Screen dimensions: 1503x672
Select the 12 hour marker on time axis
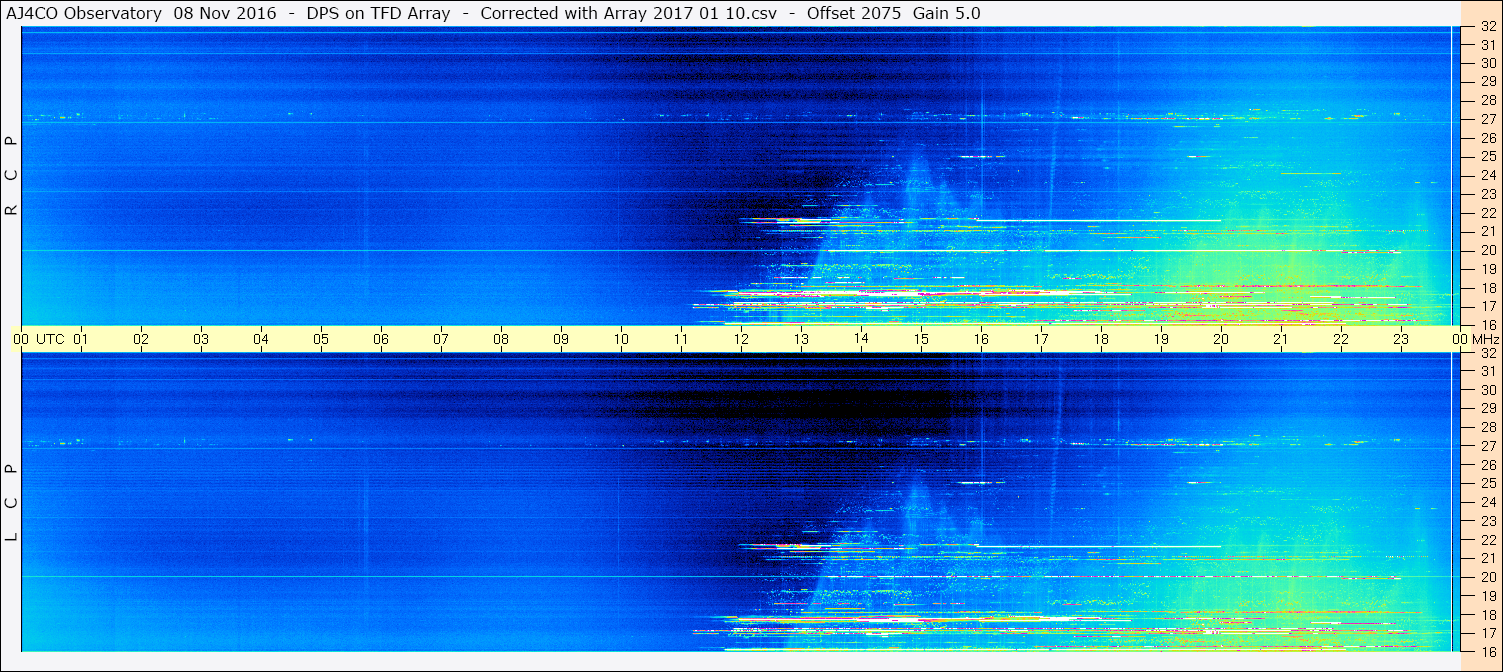coord(741,339)
